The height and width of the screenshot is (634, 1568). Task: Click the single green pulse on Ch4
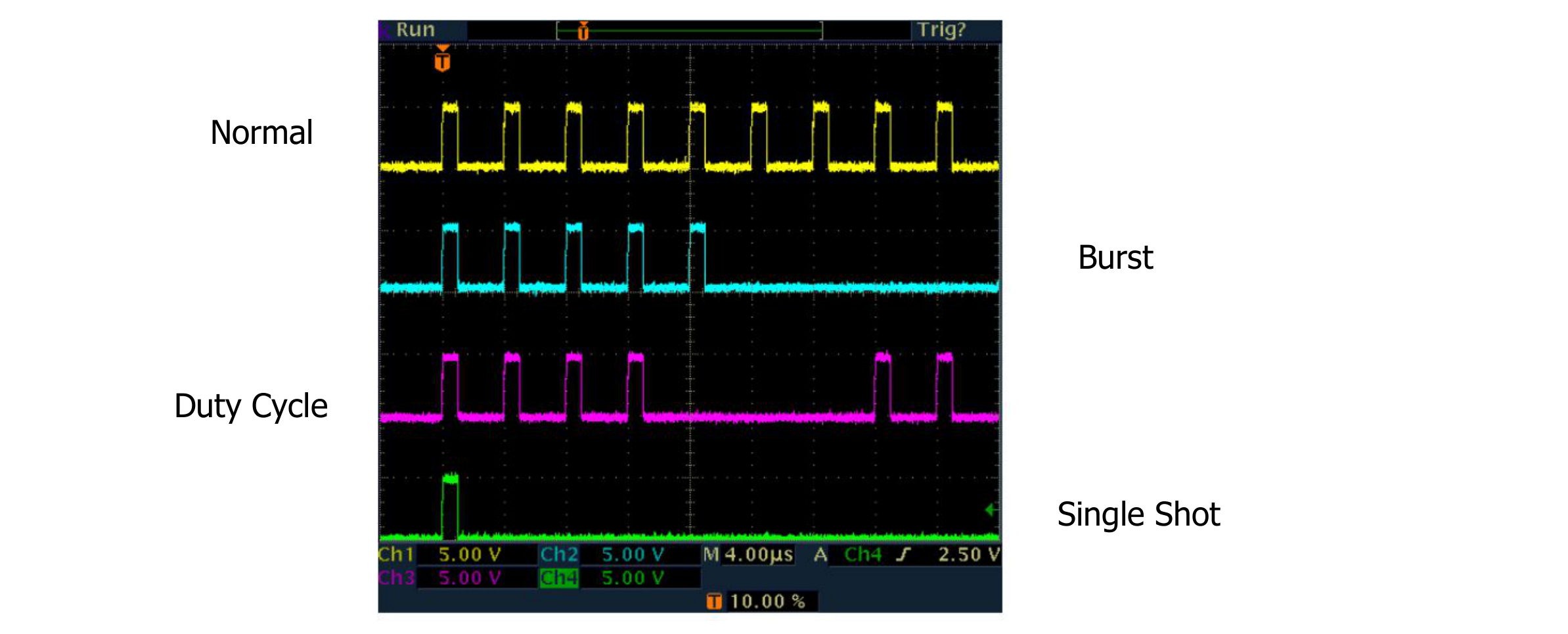coord(450,506)
